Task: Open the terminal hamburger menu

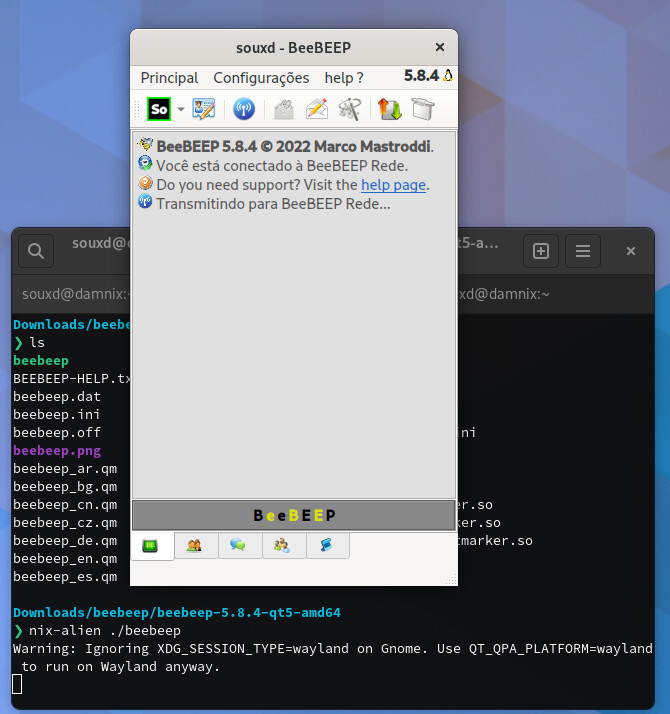Action: [x=583, y=251]
